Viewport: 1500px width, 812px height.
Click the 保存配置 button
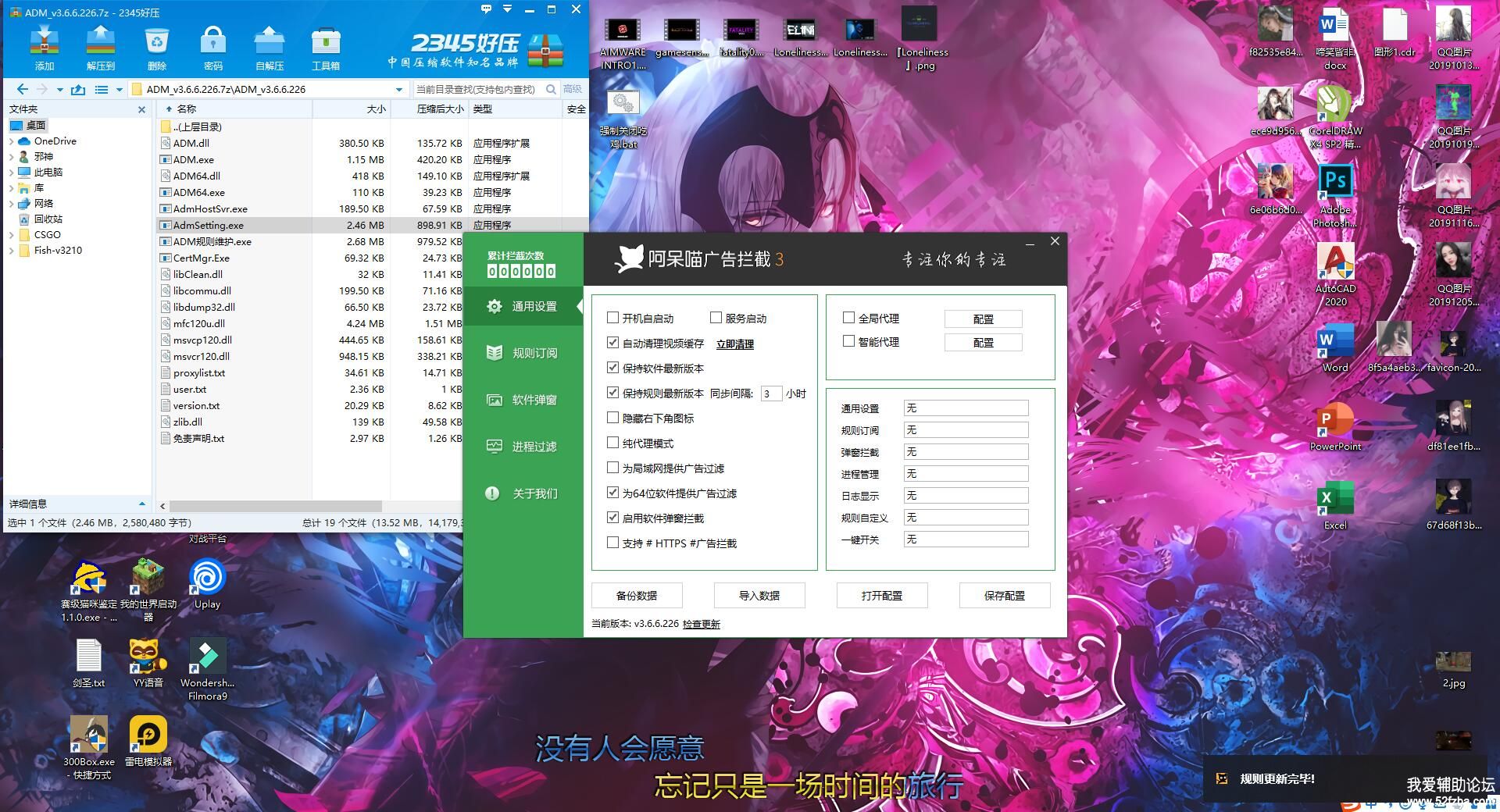pos(1004,596)
